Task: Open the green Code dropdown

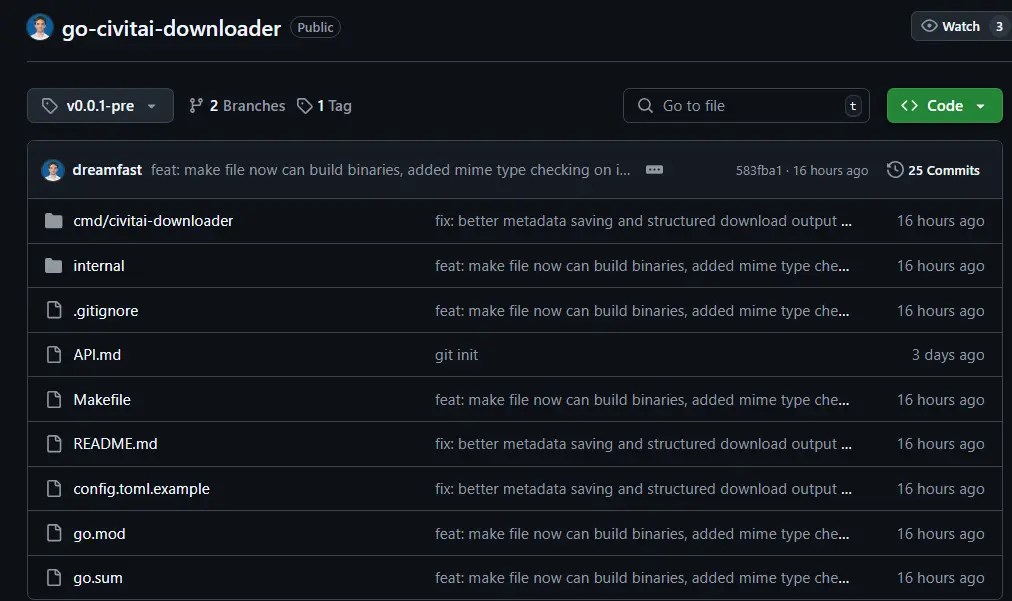Action: 944,106
